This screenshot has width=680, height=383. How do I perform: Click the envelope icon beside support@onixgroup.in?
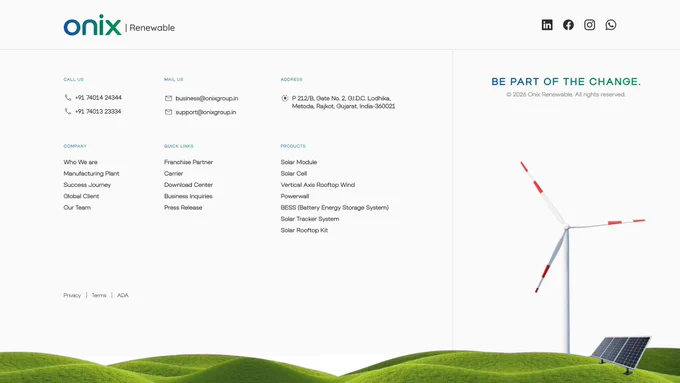click(168, 112)
